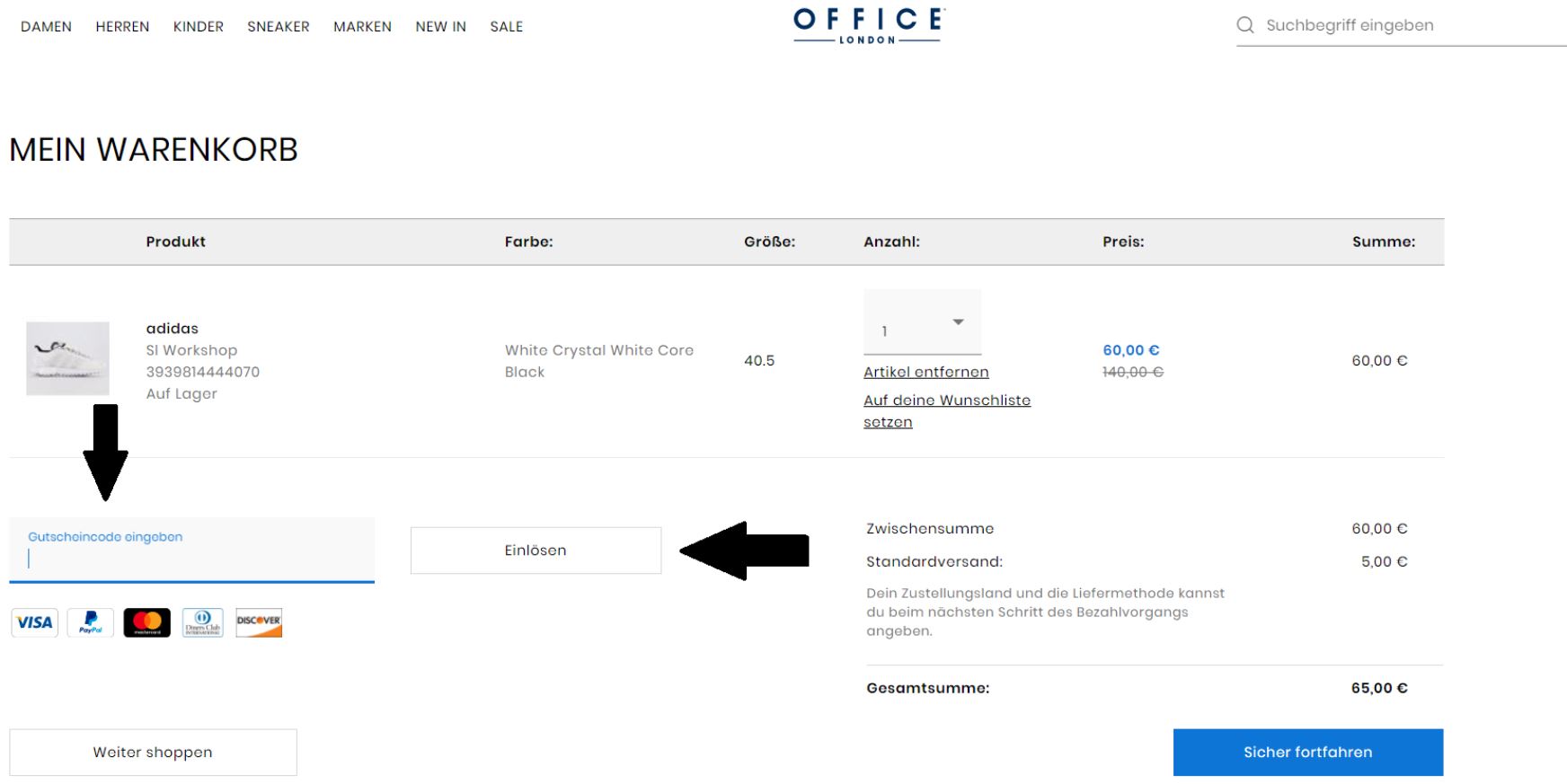1567x784 pixels.
Task: Click the MEIN WARENKORB heading
Action: (x=154, y=150)
